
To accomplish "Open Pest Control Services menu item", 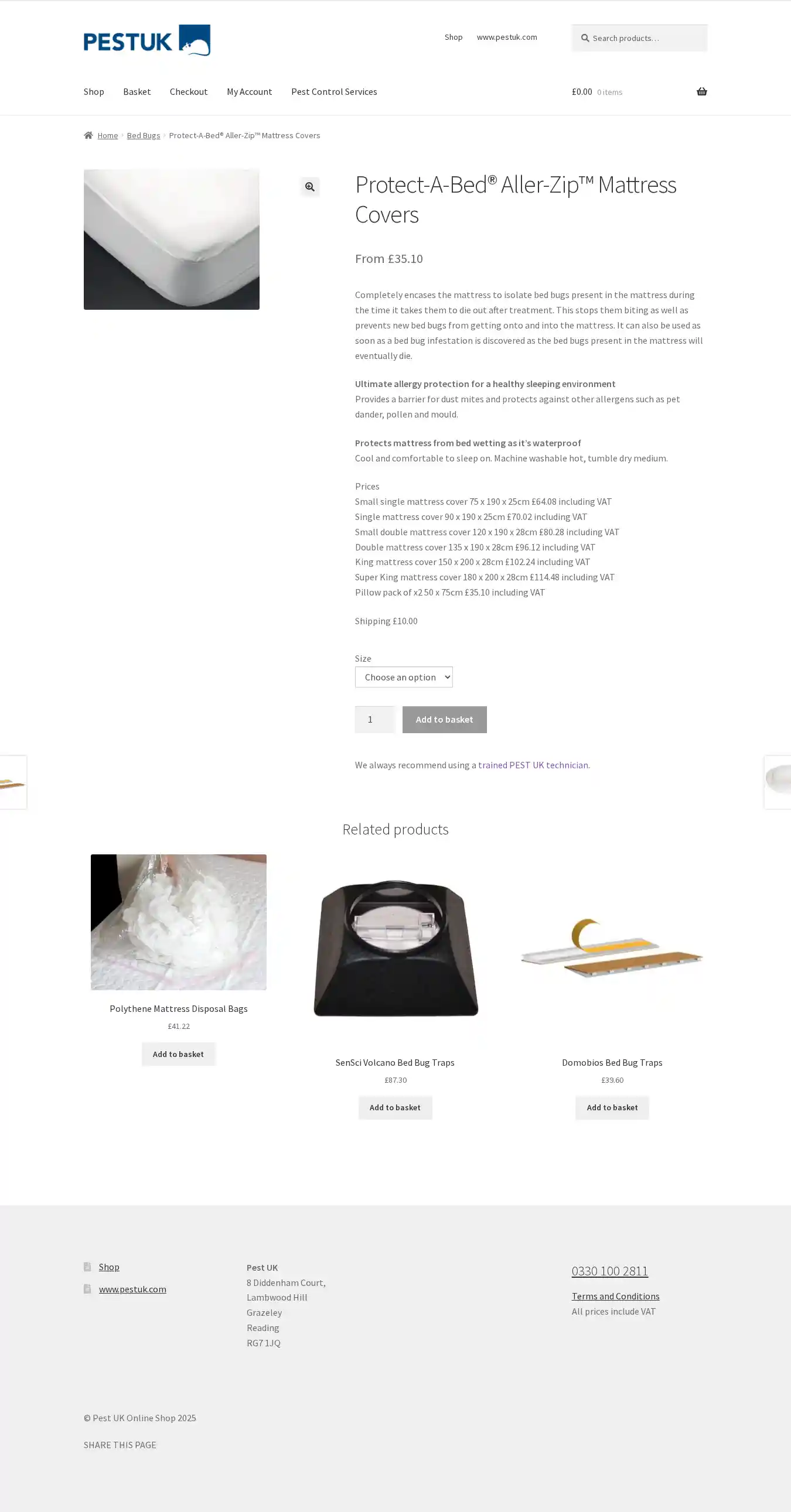I will point(333,91).
